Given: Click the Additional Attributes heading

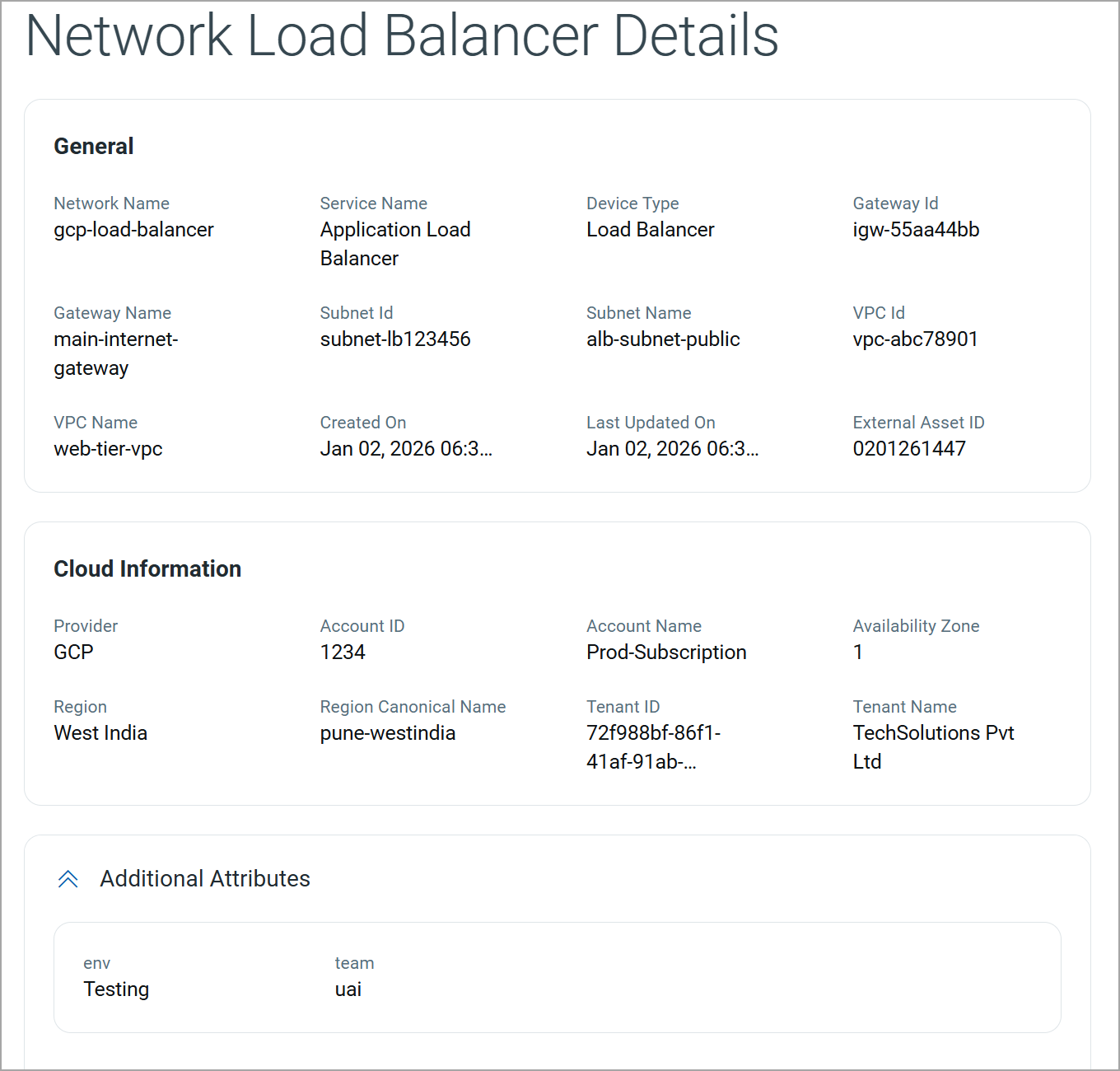Looking at the screenshot, I should click(204, 879).
